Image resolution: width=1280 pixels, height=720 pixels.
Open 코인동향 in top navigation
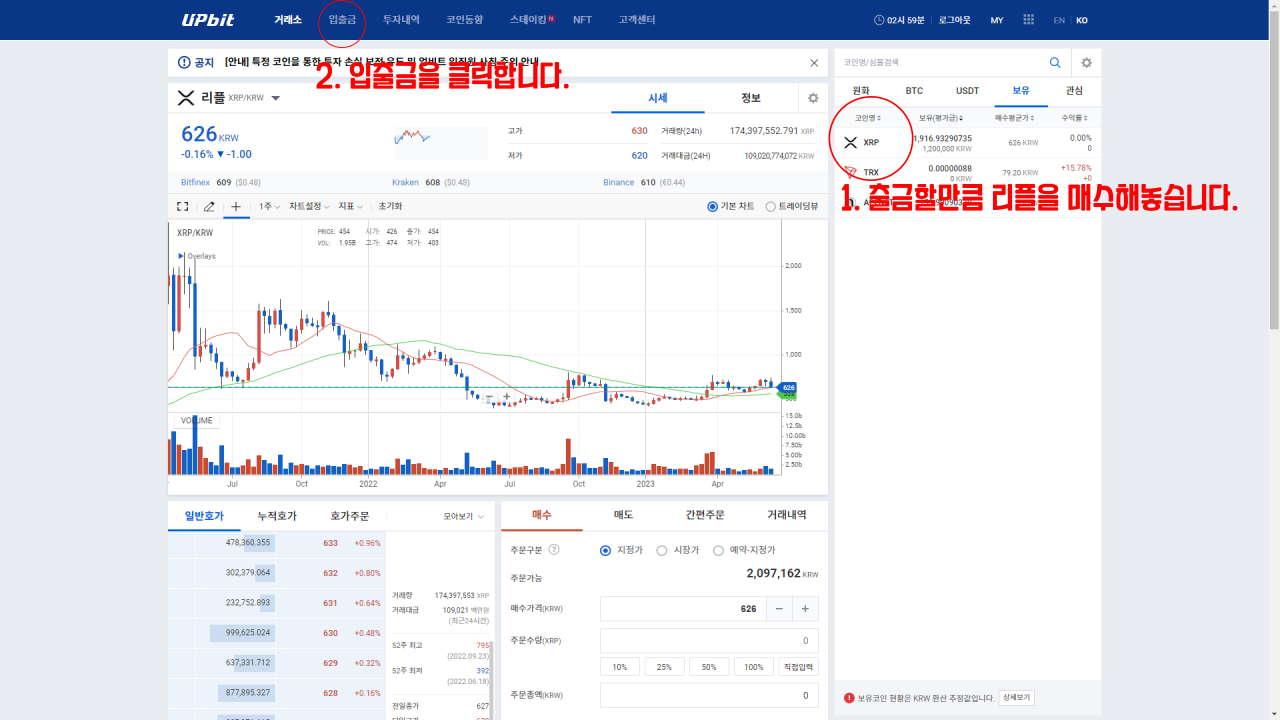pyautogui.click(x=465, y=20)
